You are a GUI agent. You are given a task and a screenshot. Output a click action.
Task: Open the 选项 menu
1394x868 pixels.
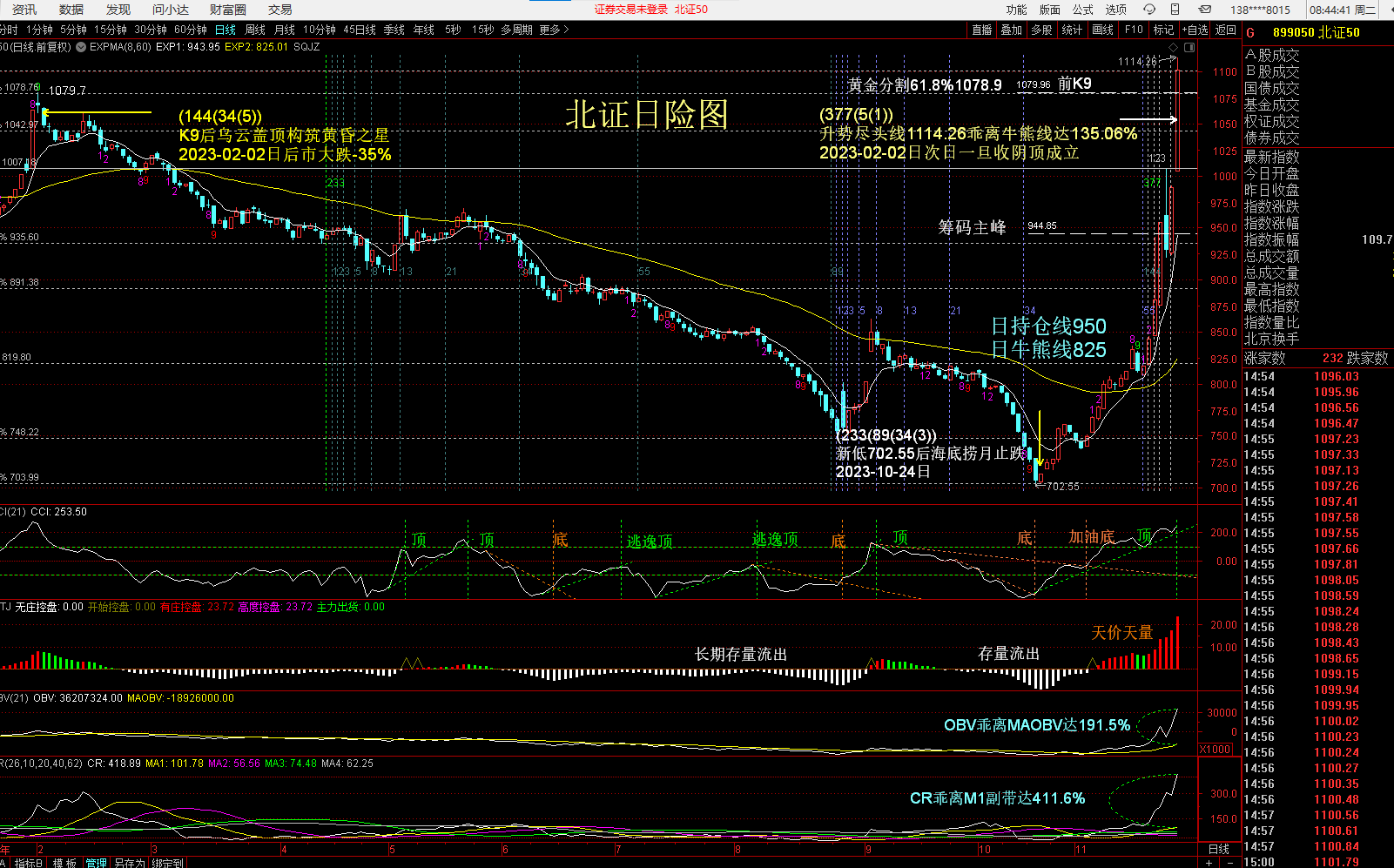pos(1116,10)
